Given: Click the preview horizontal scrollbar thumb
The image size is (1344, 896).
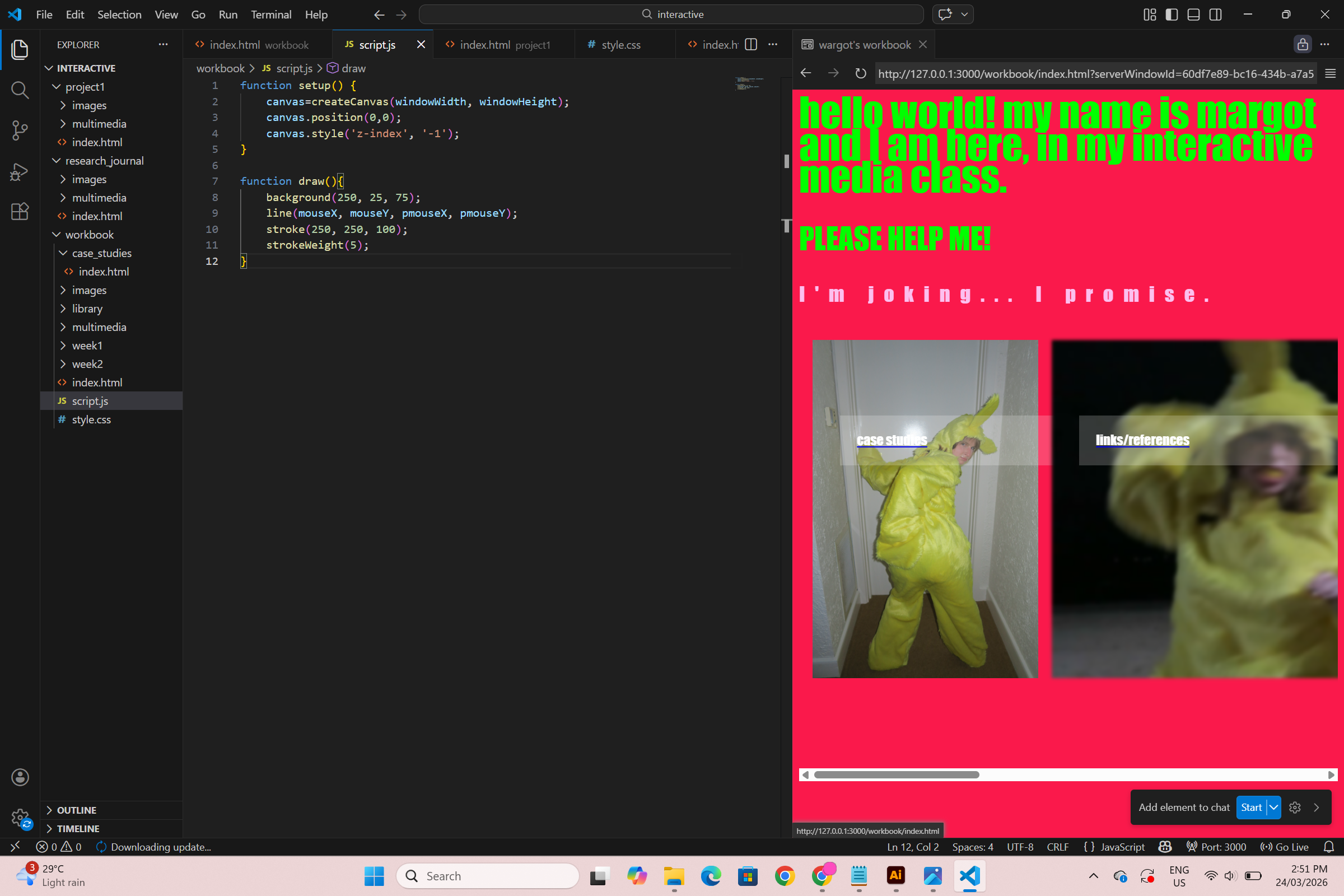Looking at the screenshot, I should (896, 775).
